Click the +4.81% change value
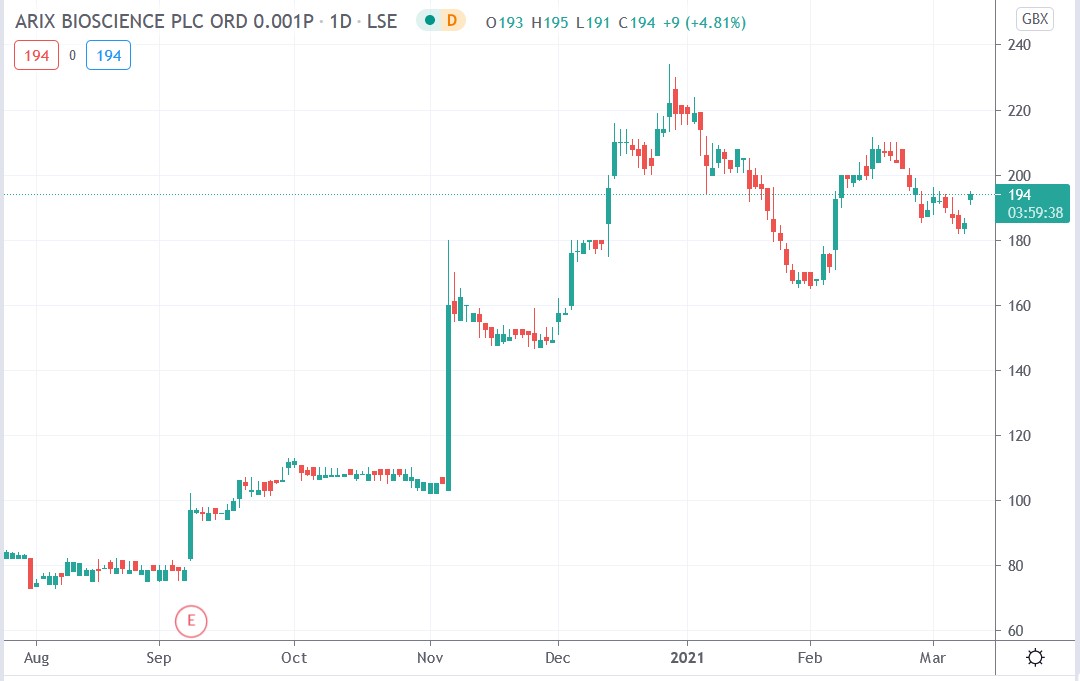Image resolution: width=1080 pixels, height=681 pixels. (717, 19)
